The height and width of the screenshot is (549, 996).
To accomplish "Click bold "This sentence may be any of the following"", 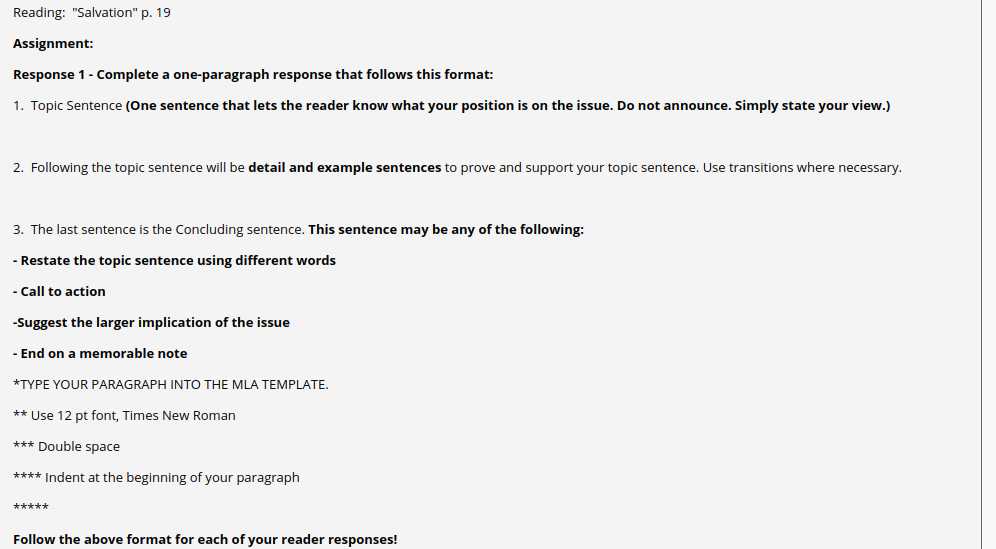I will tap(446, 229).
